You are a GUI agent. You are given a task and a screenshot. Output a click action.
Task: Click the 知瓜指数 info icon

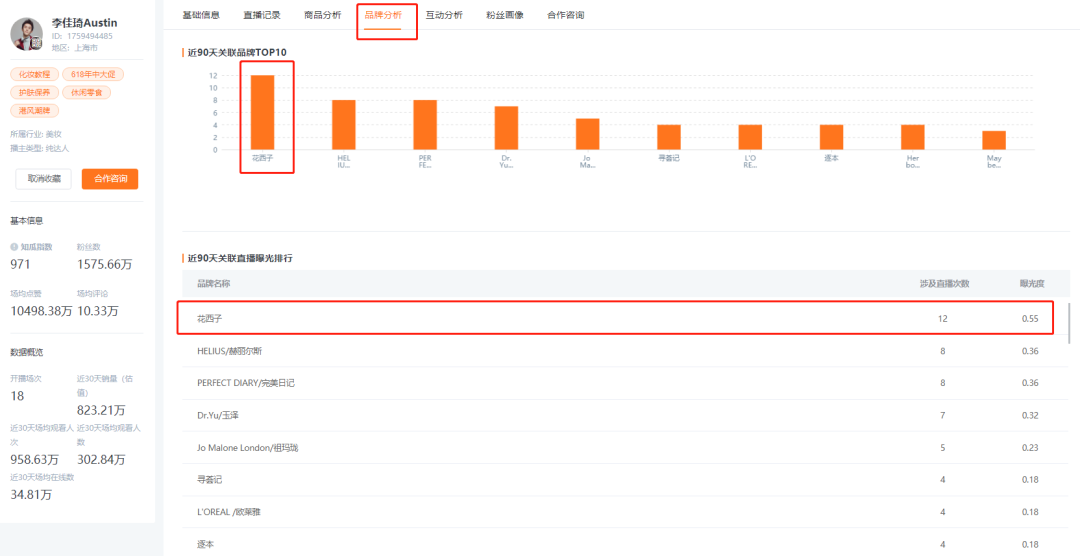(14, 247)
